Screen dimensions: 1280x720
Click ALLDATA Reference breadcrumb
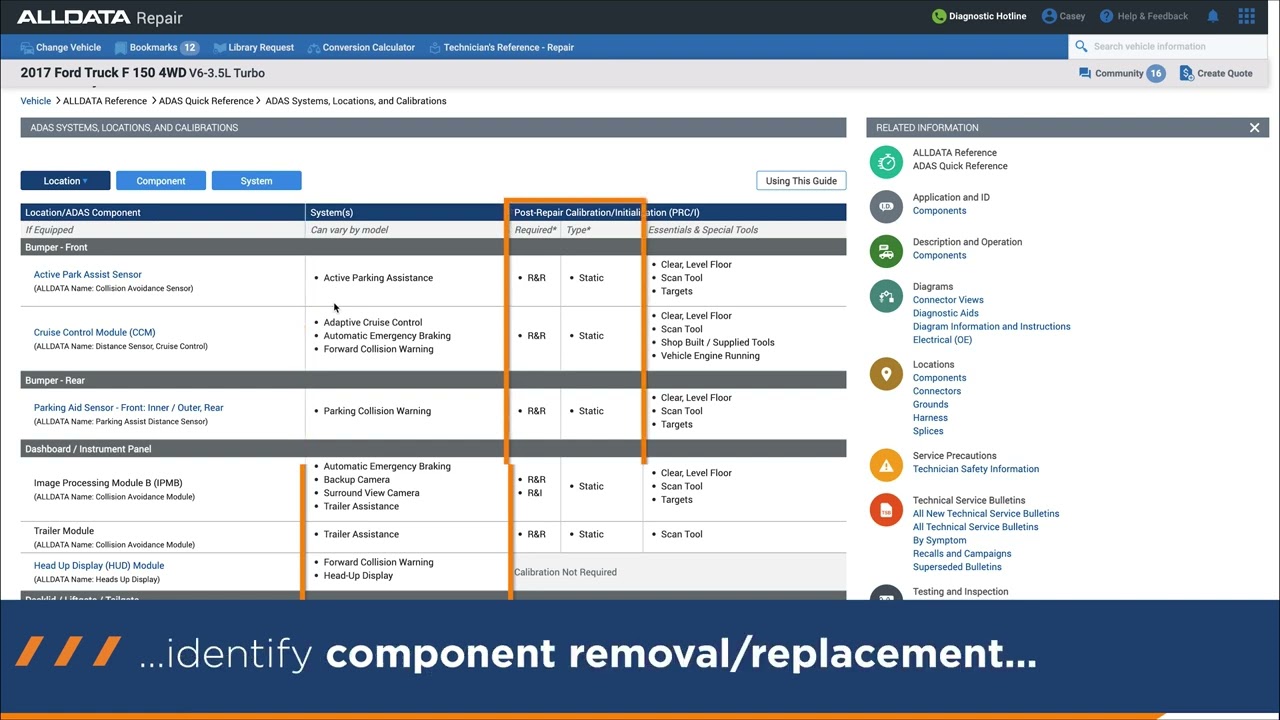[105, 101]
